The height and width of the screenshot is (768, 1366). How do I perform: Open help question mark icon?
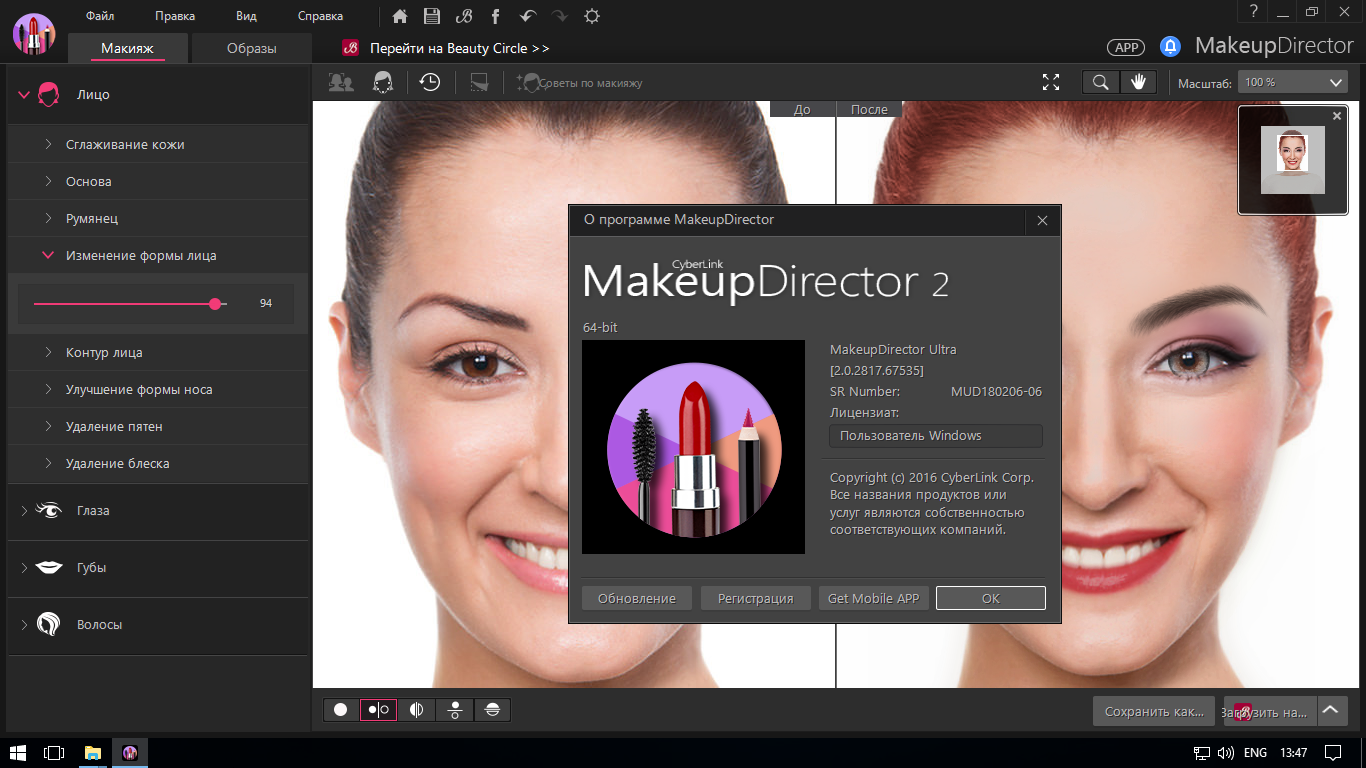tap(1252, 11)
